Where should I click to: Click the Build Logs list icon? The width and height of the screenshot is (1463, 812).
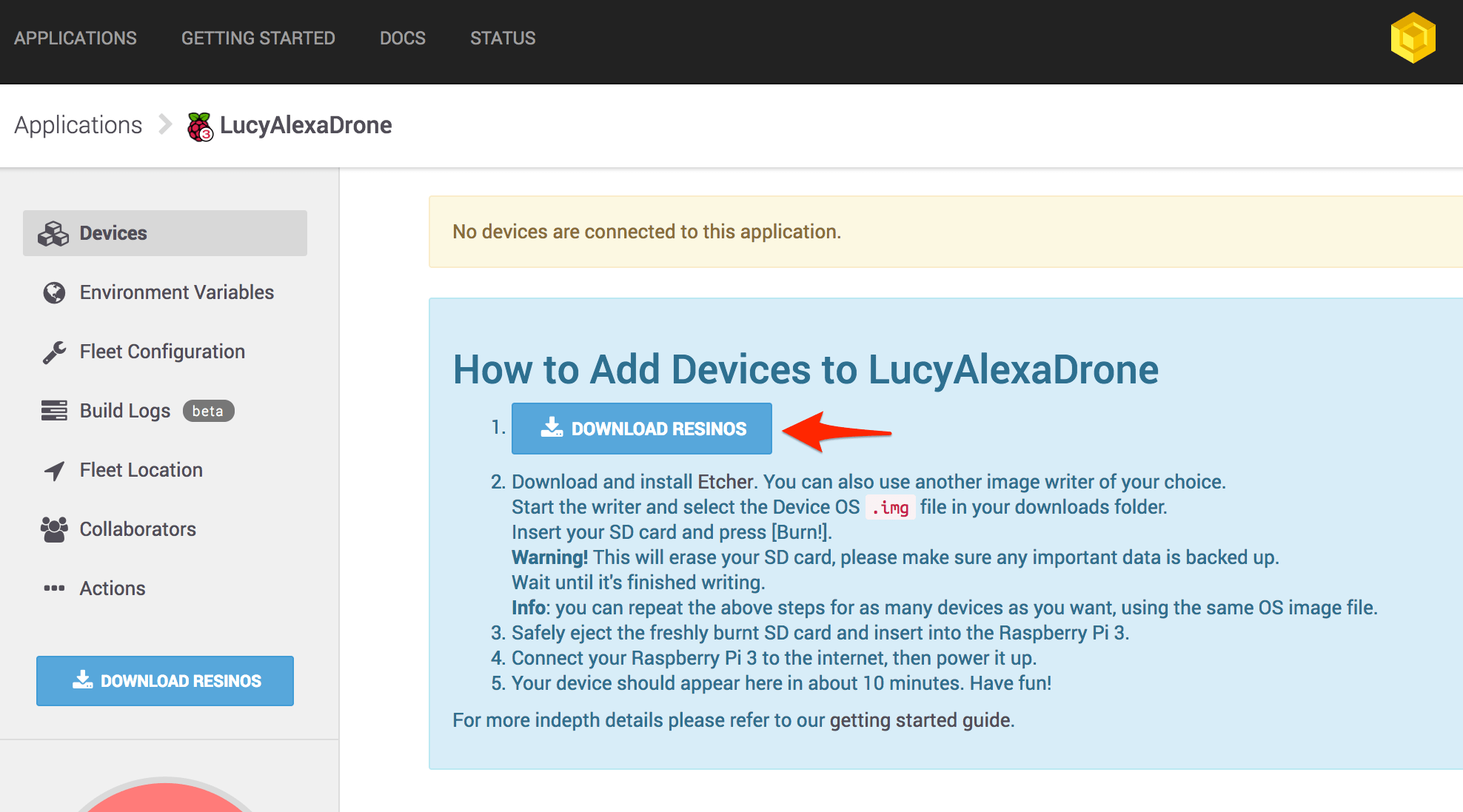(54, 411)
